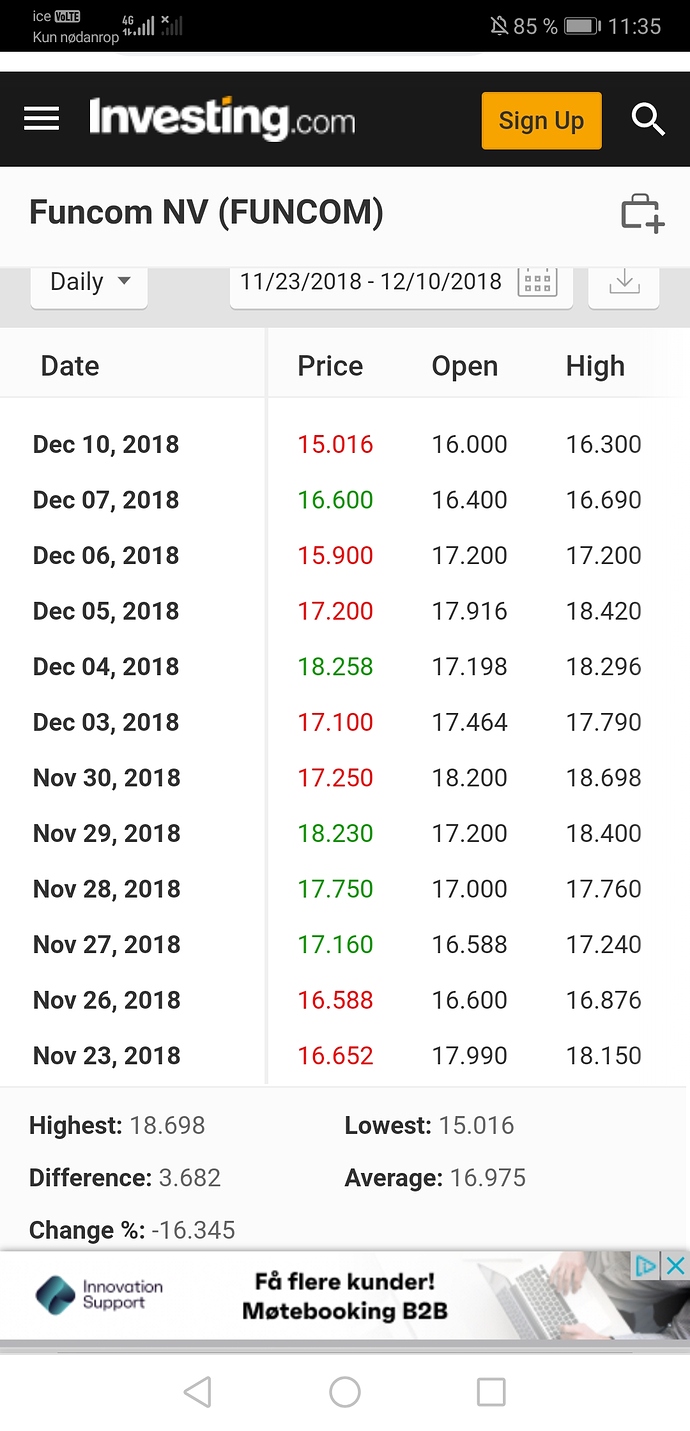Tap Android home circle button

click(345, 1392)
